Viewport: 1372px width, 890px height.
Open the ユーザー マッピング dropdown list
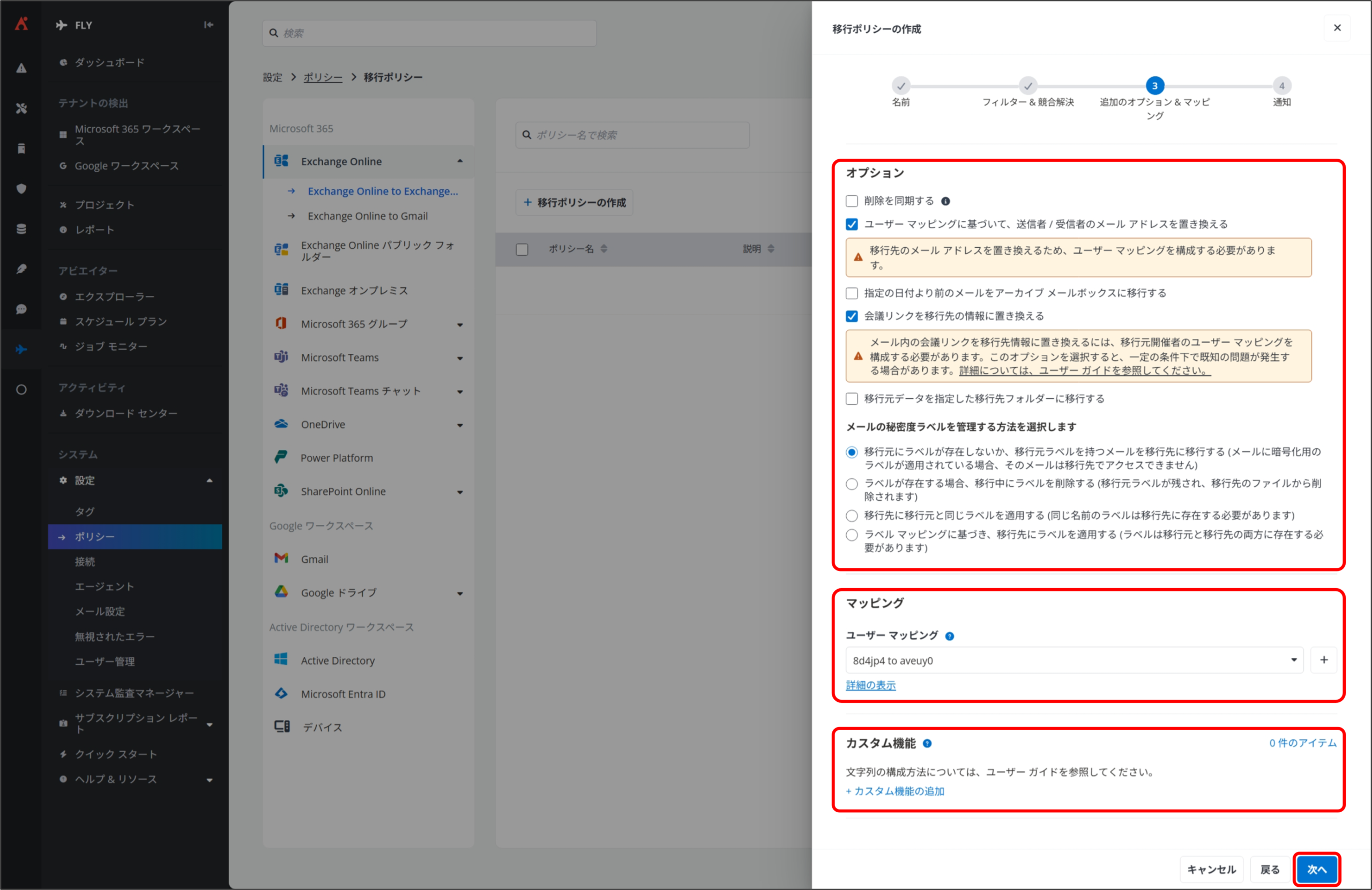point(1073,661)
